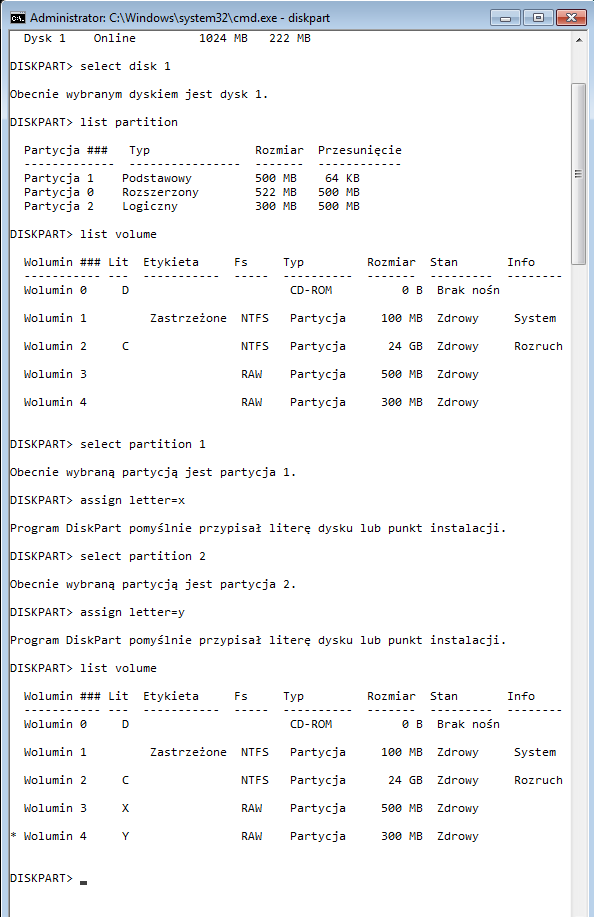Viewport: 594px width, 917px height.
Task: Click the scrollbar up arrow
Action: coord(579,40)
